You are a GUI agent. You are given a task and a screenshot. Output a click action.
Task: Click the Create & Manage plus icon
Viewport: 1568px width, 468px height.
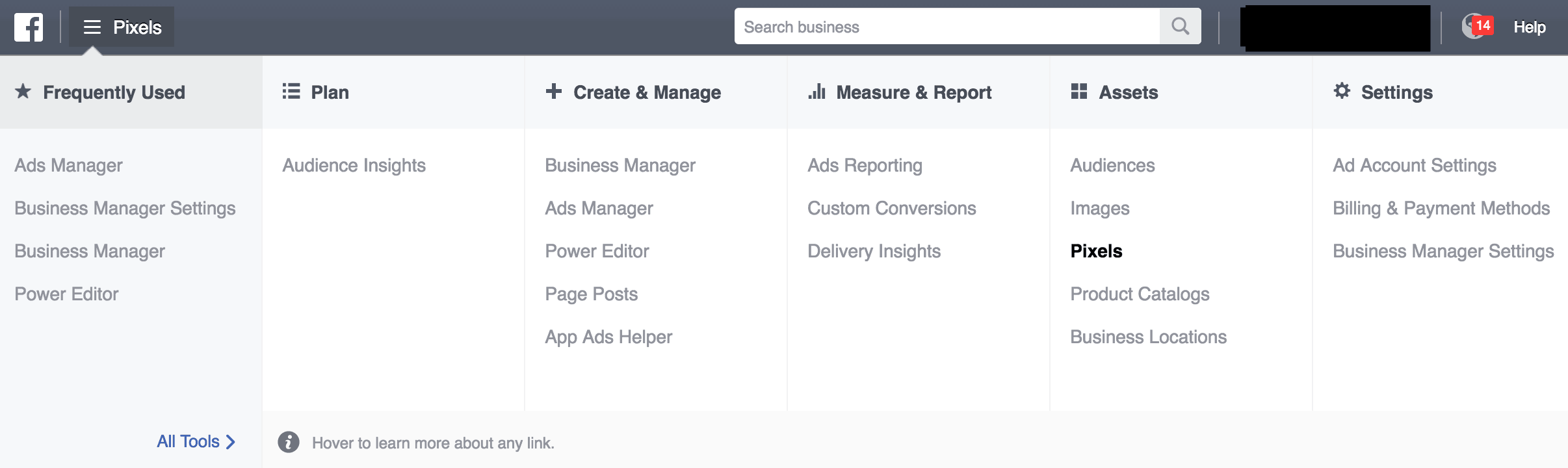click(554, 92)
